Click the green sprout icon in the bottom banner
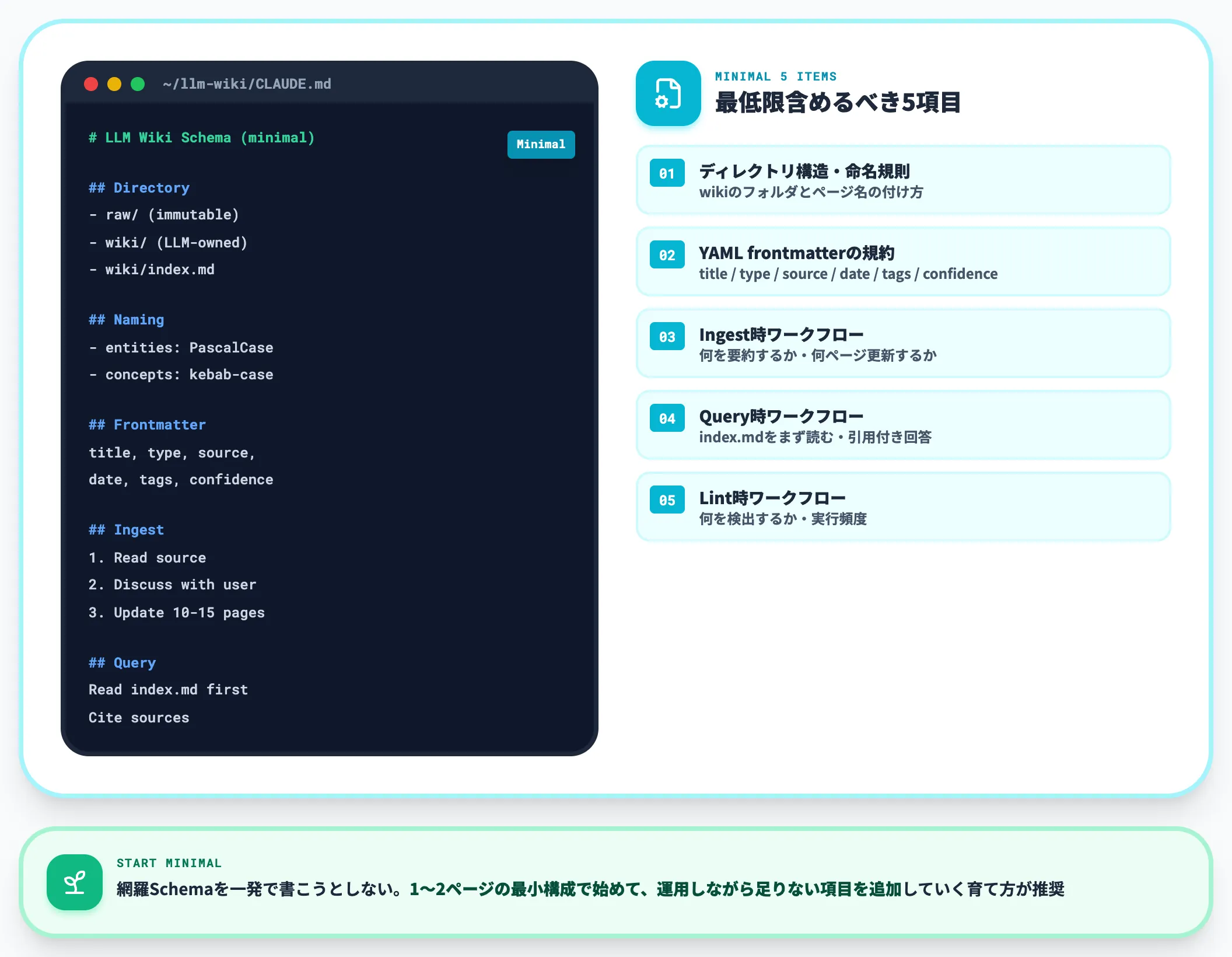 coord(75,882)
